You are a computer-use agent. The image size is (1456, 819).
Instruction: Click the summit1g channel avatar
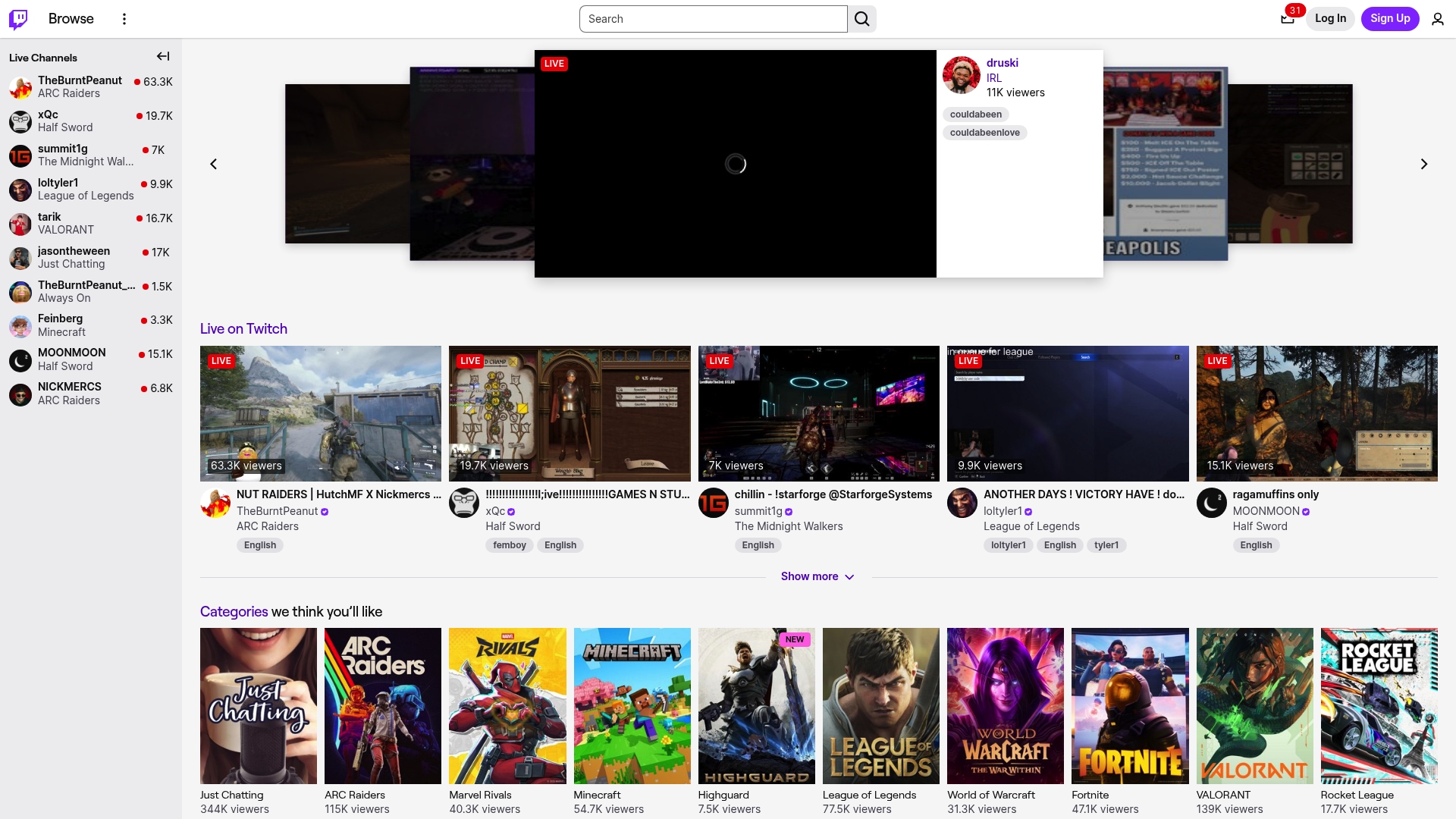click(20, 156)
